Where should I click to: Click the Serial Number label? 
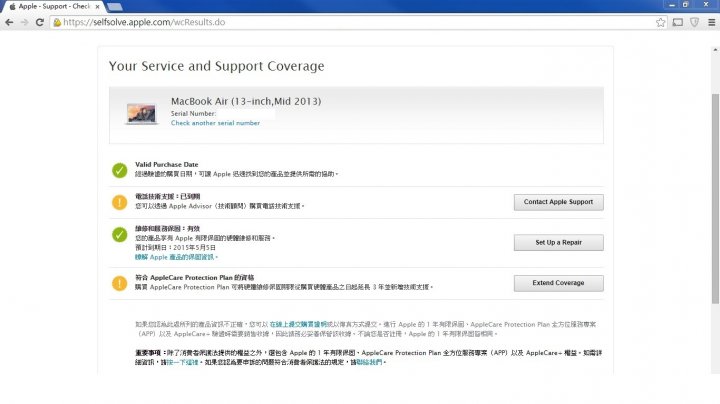point(193,113)
